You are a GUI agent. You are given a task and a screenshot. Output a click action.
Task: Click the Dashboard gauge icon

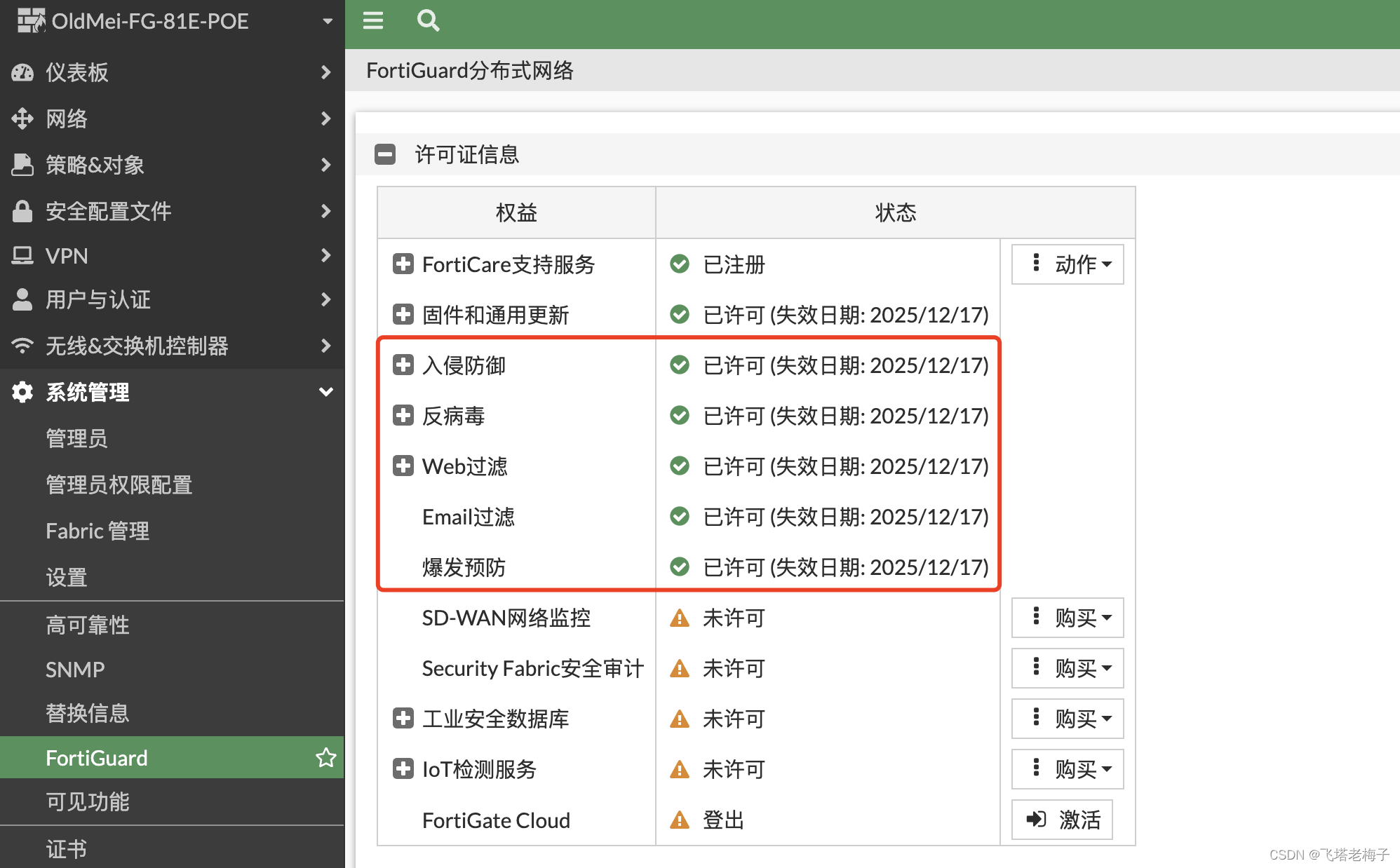click(22, 72)
